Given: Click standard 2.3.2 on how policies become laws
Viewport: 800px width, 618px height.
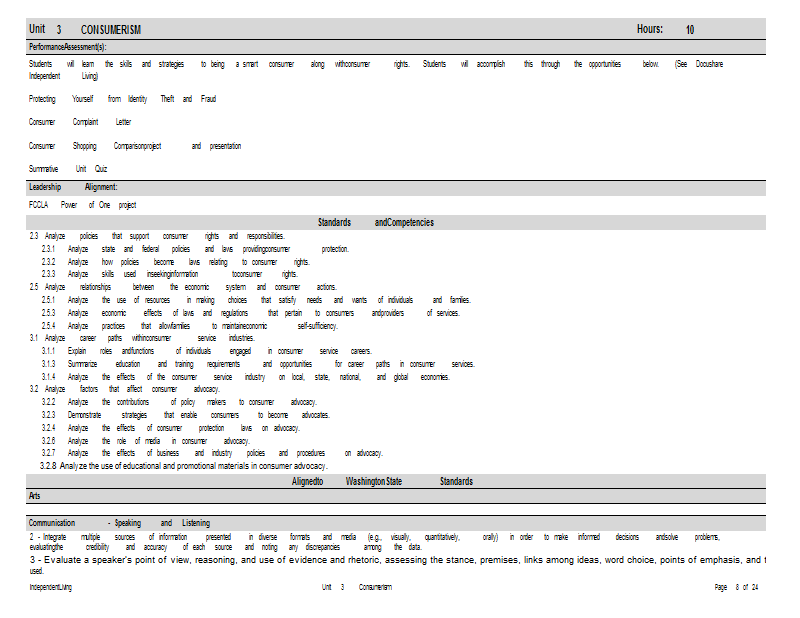Looking at the screenshot, I should tap(176, 262).
